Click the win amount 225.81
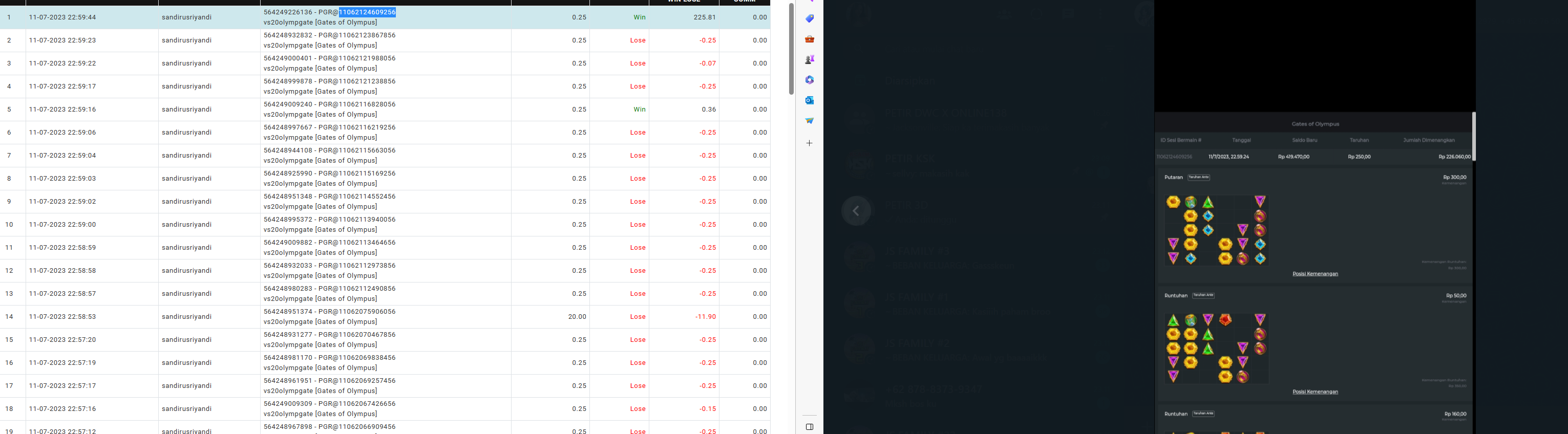1568x434 pixels. (705, 17)
